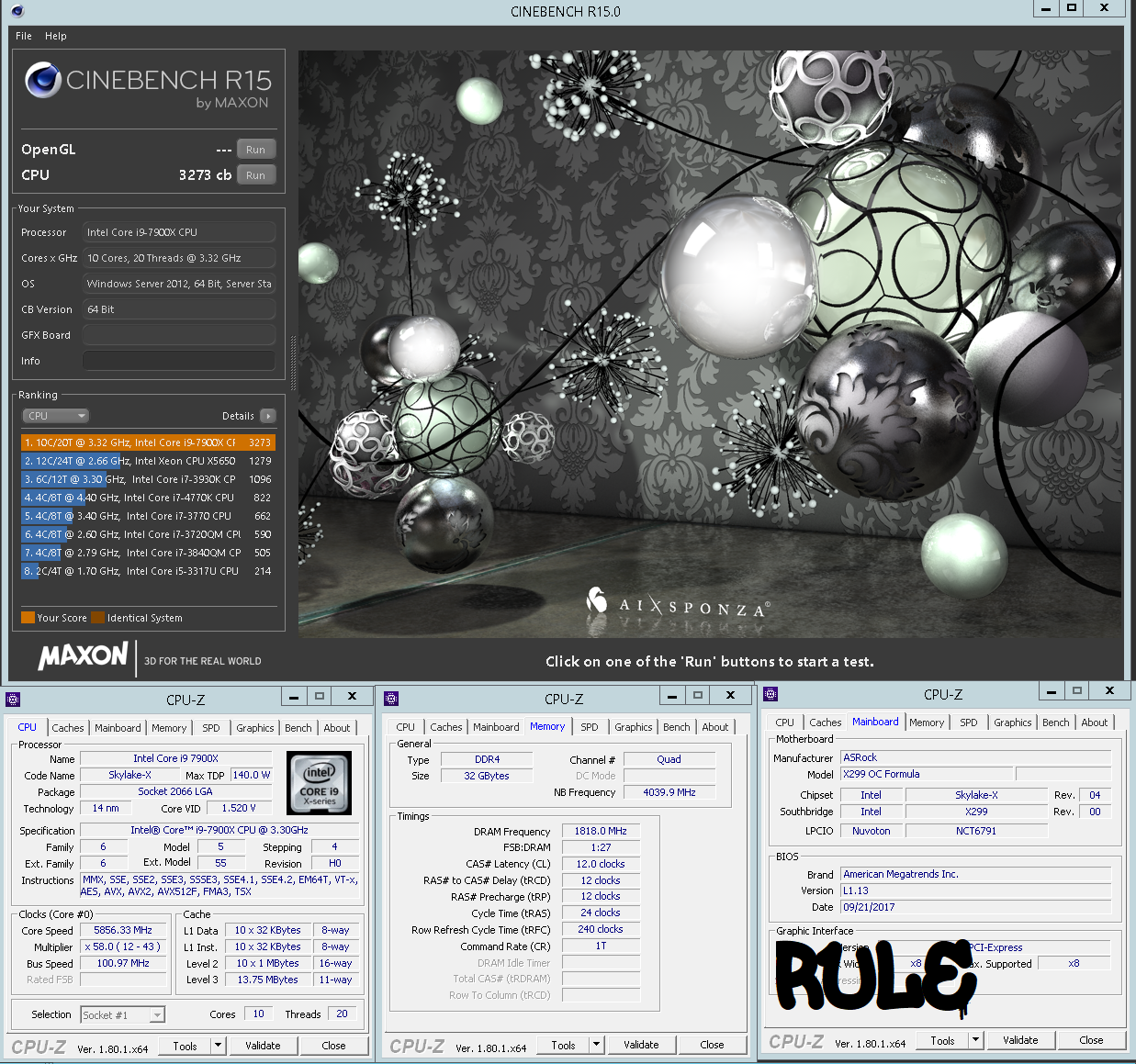Switch to SPD tab in Memory window
The height and width of the screenshot is (1064, 1136).
coord(590,727)
